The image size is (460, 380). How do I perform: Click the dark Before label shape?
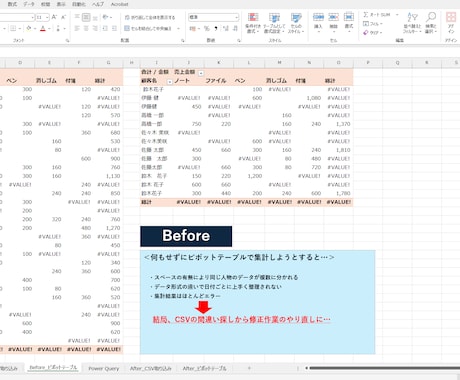pyautogui.click(x=186, y=236)
